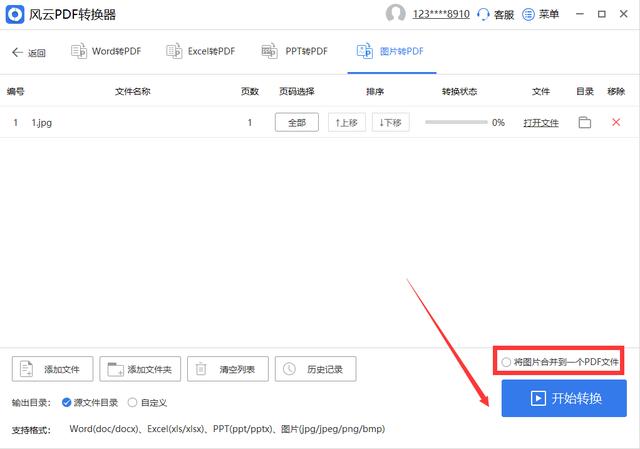This screenshot has height=449, width=640.
Task: Open account 123****8910 link
Action: (x=441, y=14)
